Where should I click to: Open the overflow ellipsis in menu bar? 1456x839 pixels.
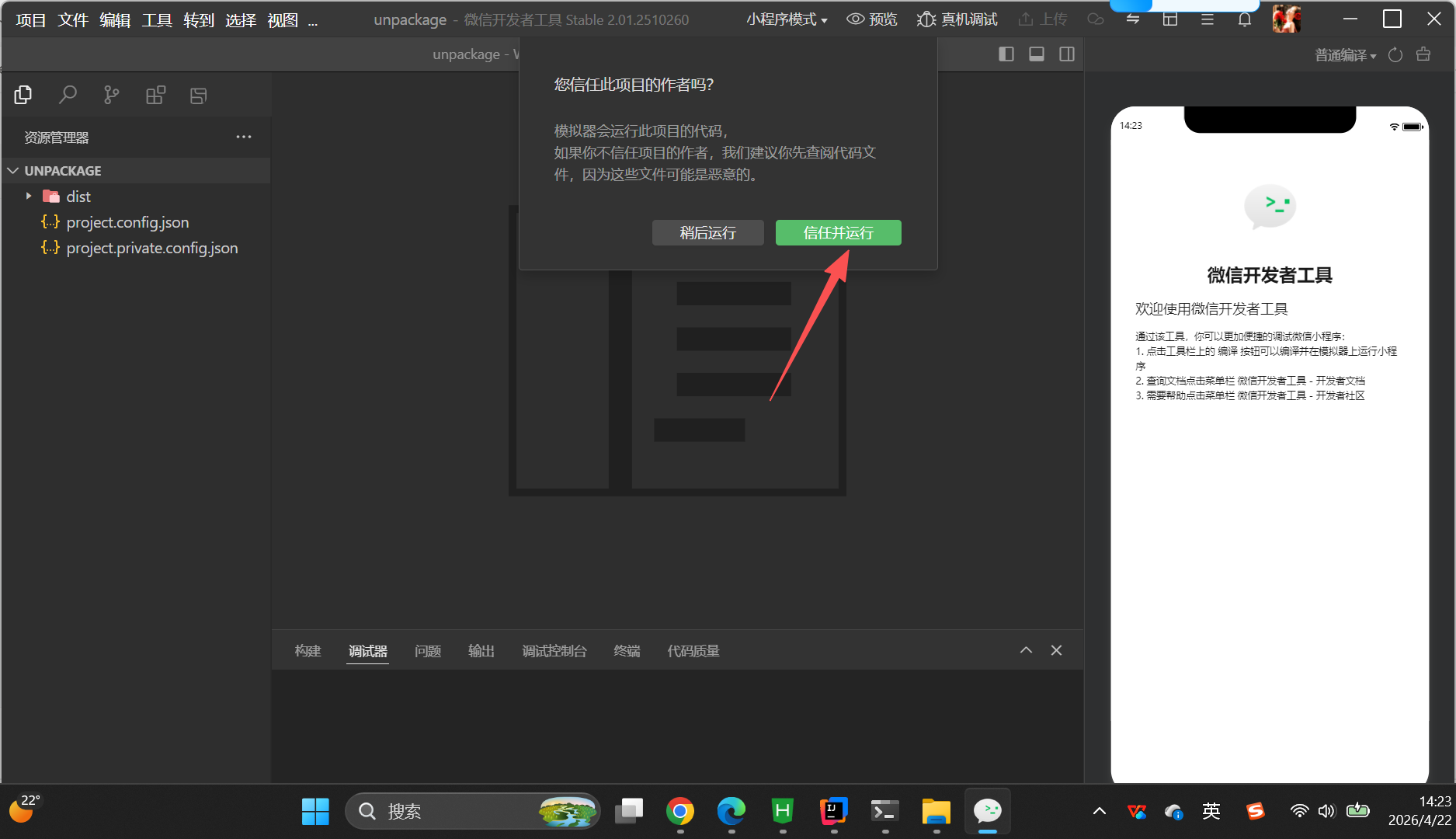(x=313, y=22)
